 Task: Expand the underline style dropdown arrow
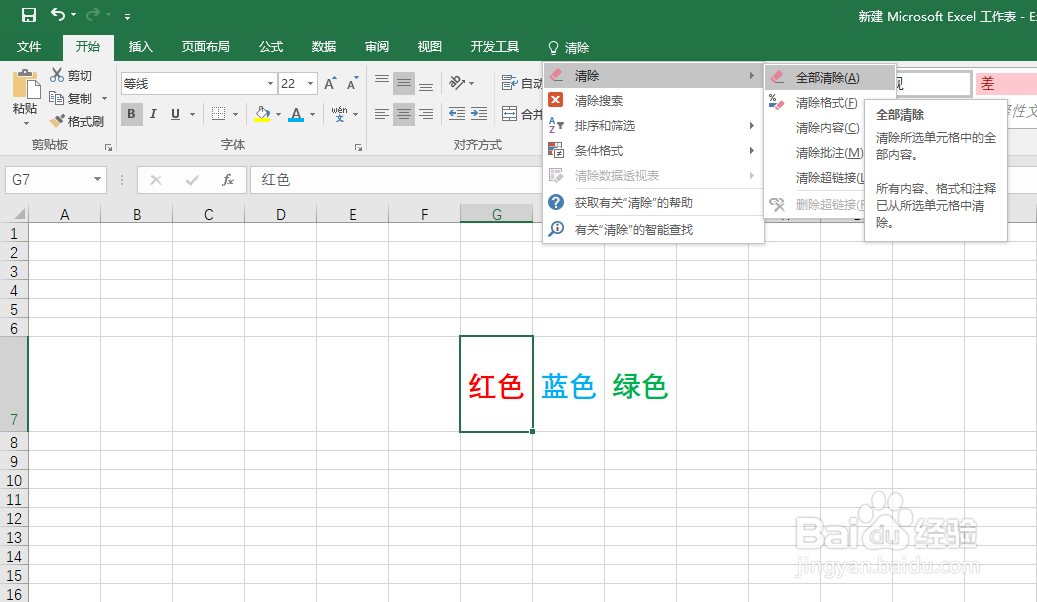point(192,114)
